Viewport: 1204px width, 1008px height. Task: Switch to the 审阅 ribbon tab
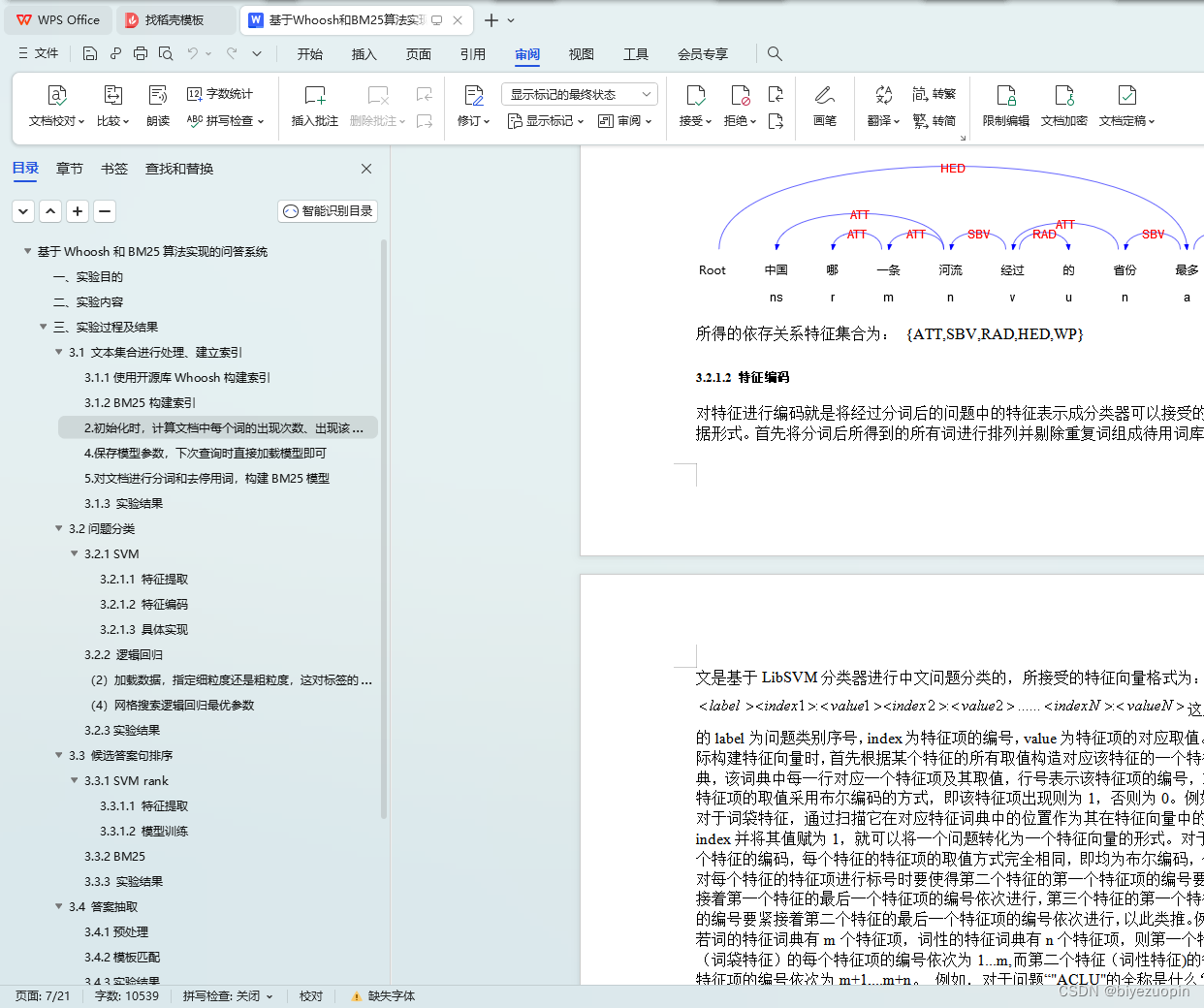(526, 54)
